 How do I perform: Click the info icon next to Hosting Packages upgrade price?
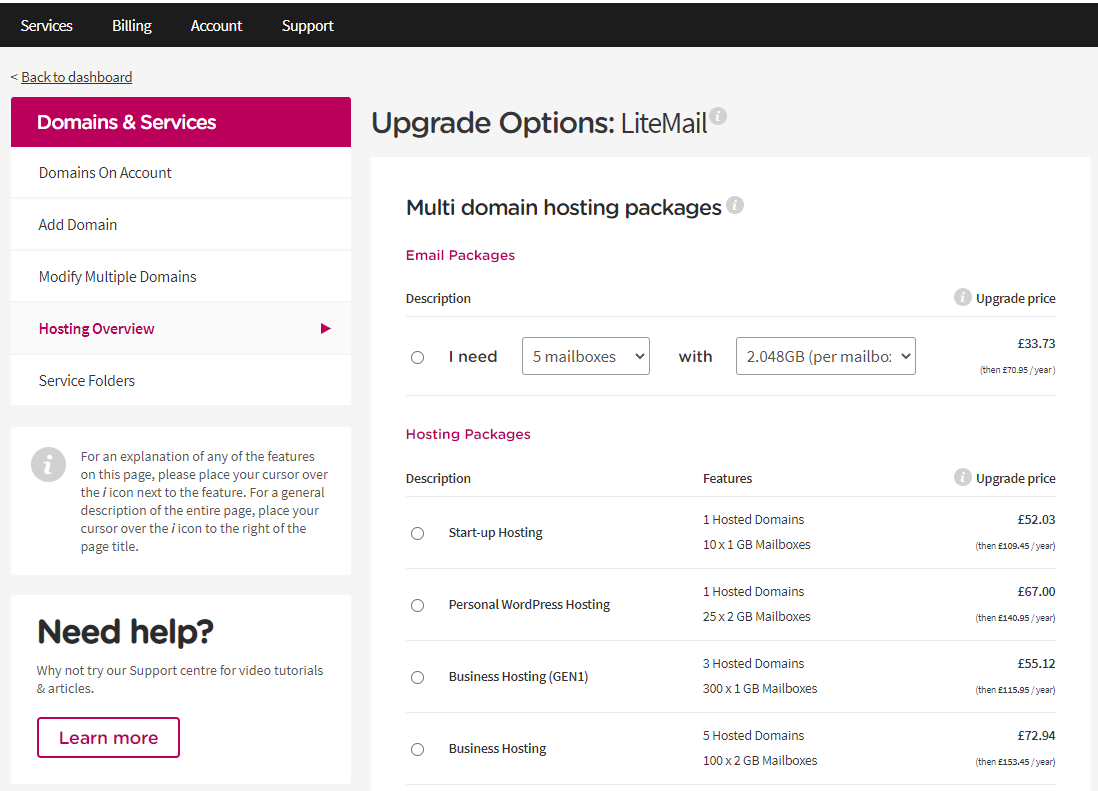[962, 477]
